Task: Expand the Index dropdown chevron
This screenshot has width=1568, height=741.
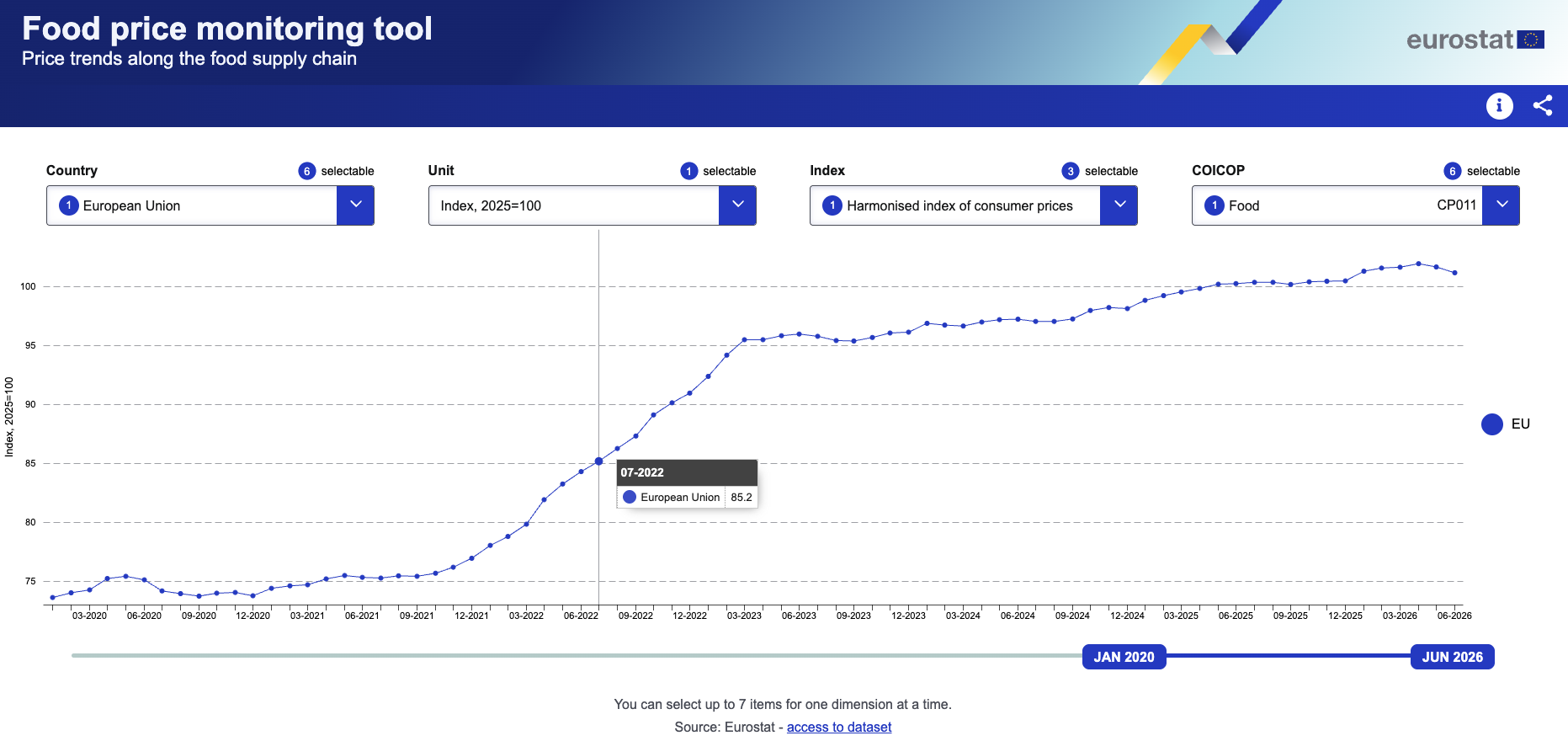Action: click(x=1119, y=205)
